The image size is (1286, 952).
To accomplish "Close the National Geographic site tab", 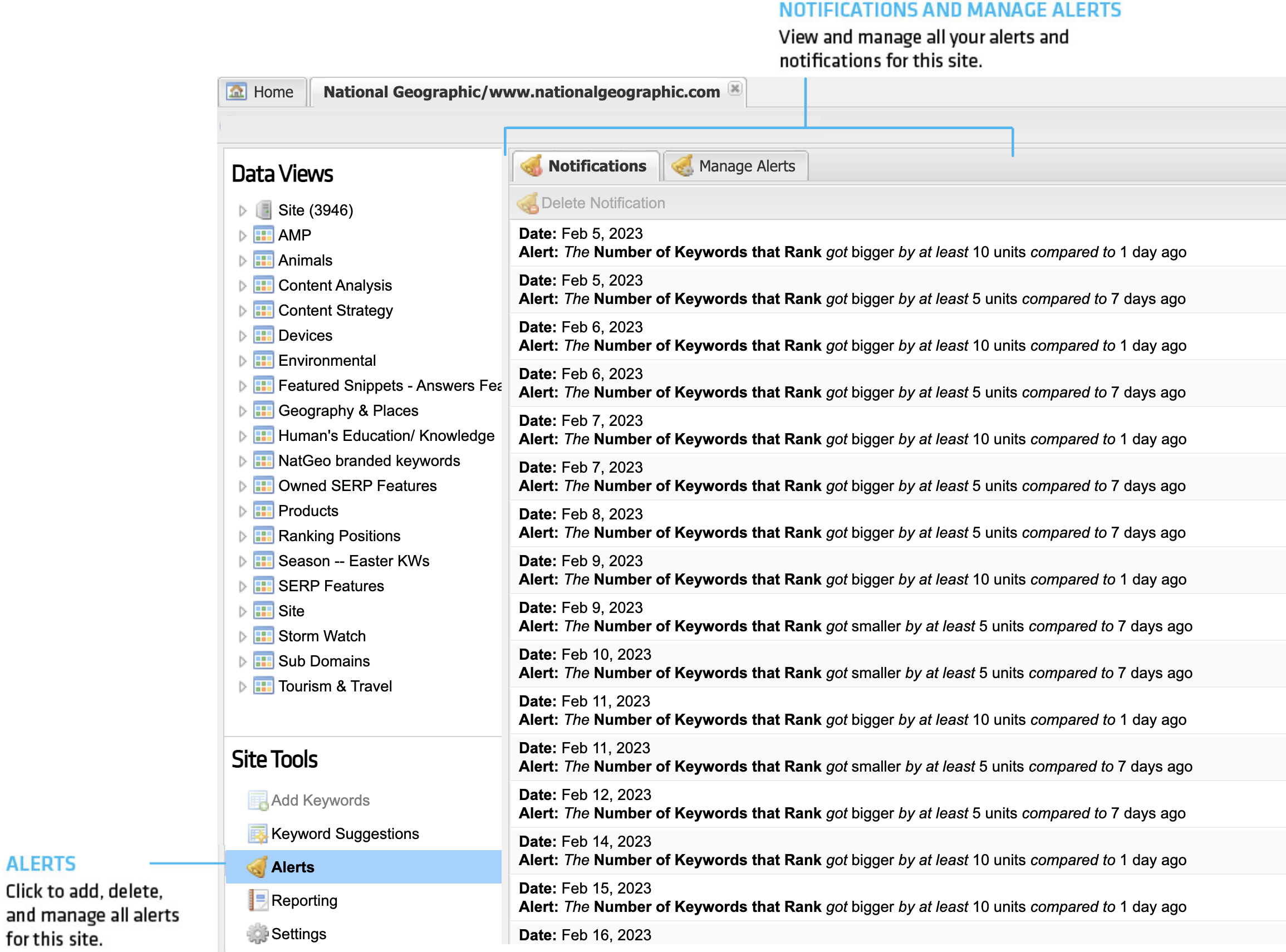I will coord(735,89).
